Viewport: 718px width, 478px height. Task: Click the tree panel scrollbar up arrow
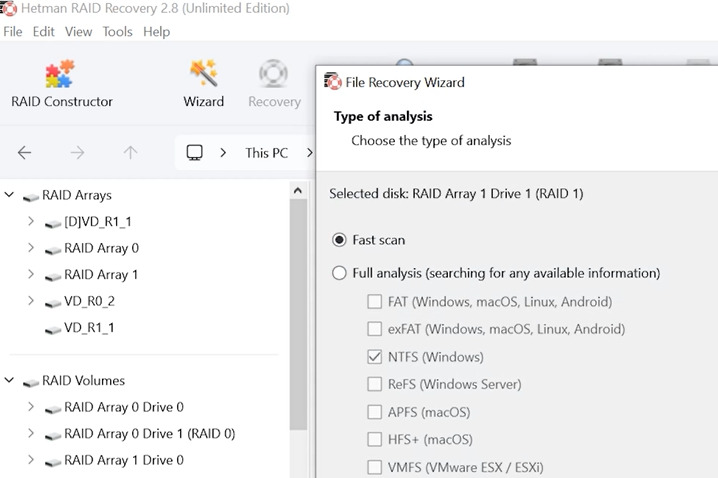click(298, 190)
